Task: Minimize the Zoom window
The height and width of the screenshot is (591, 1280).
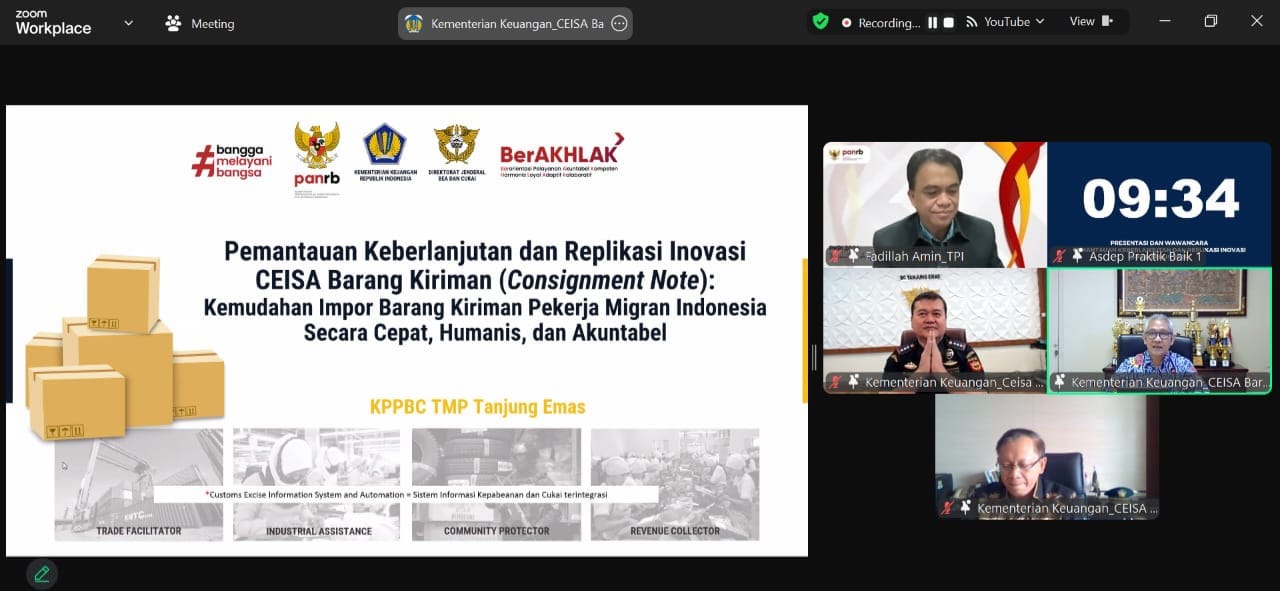Action: click(1164, 21)
